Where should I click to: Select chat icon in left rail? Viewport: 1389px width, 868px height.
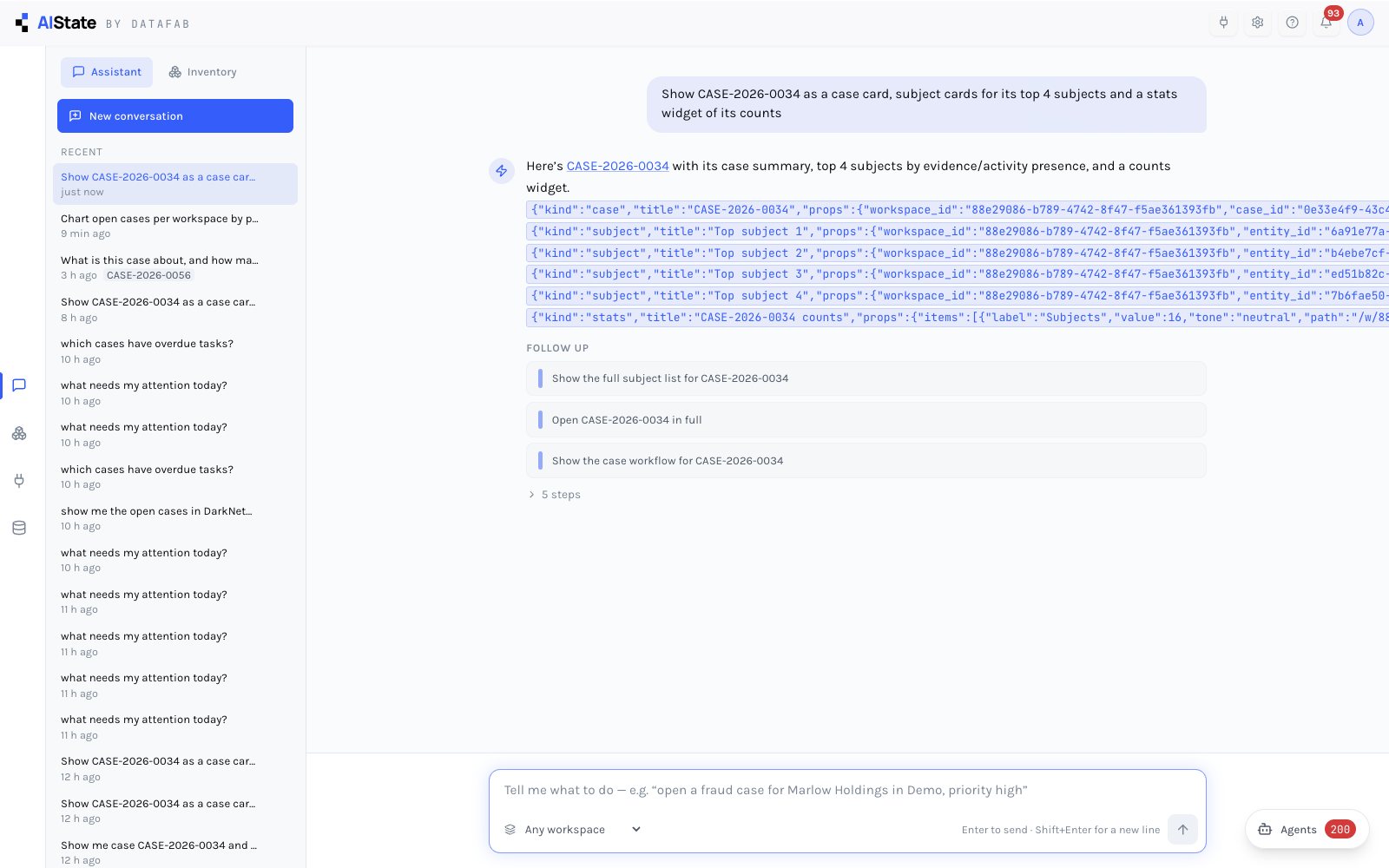coord(19,385)
